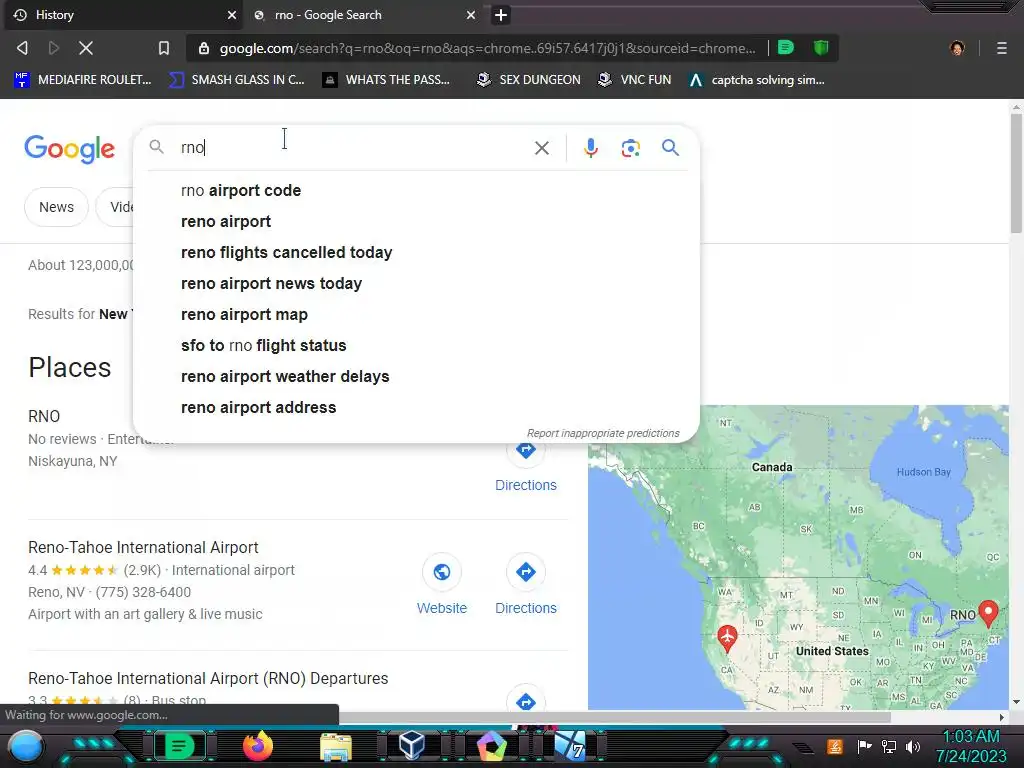Click the Website link for Reno-Tahoe Airport
Image resolution: width=1024 pixels, height=768 pixels.
tap(441, 608)
